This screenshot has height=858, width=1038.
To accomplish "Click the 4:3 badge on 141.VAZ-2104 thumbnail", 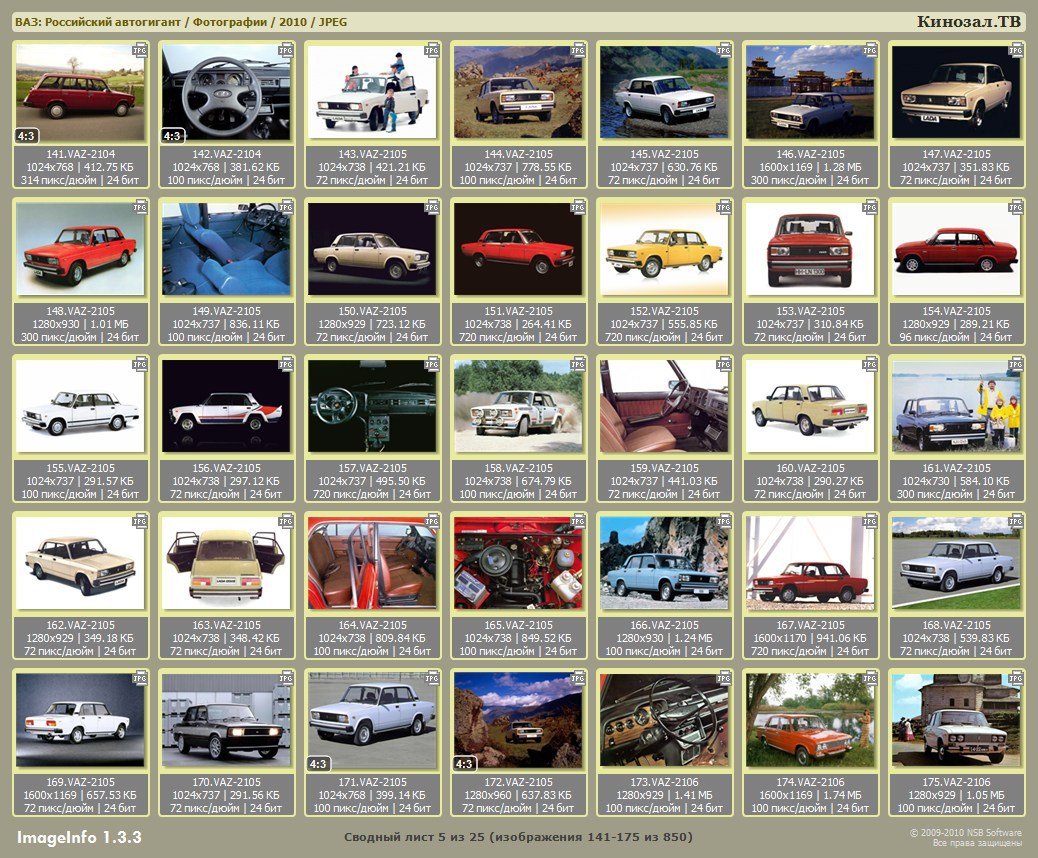I will tap(27, 136).
